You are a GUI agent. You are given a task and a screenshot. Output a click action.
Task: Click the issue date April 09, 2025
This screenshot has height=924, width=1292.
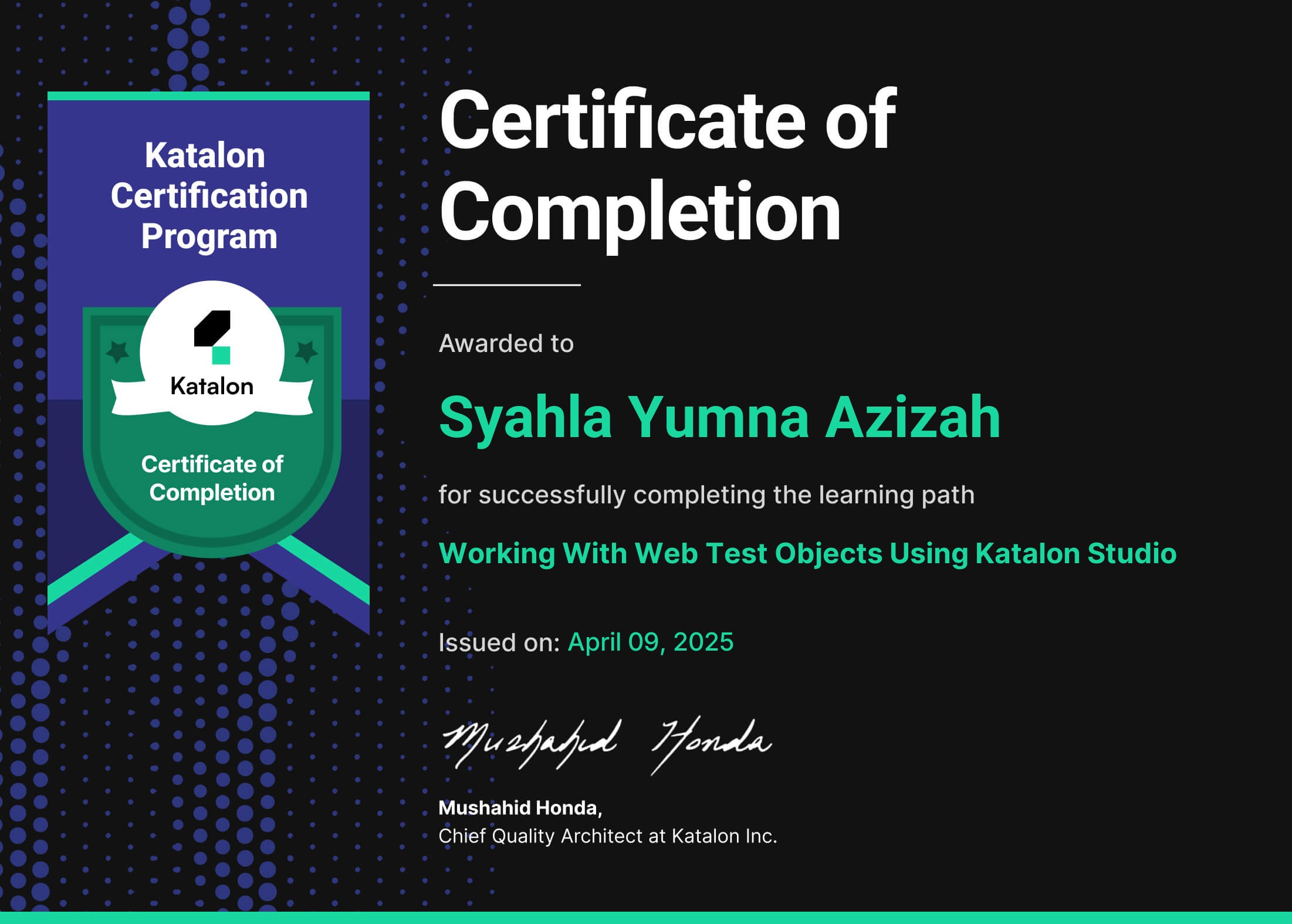(x=650, y=642)
